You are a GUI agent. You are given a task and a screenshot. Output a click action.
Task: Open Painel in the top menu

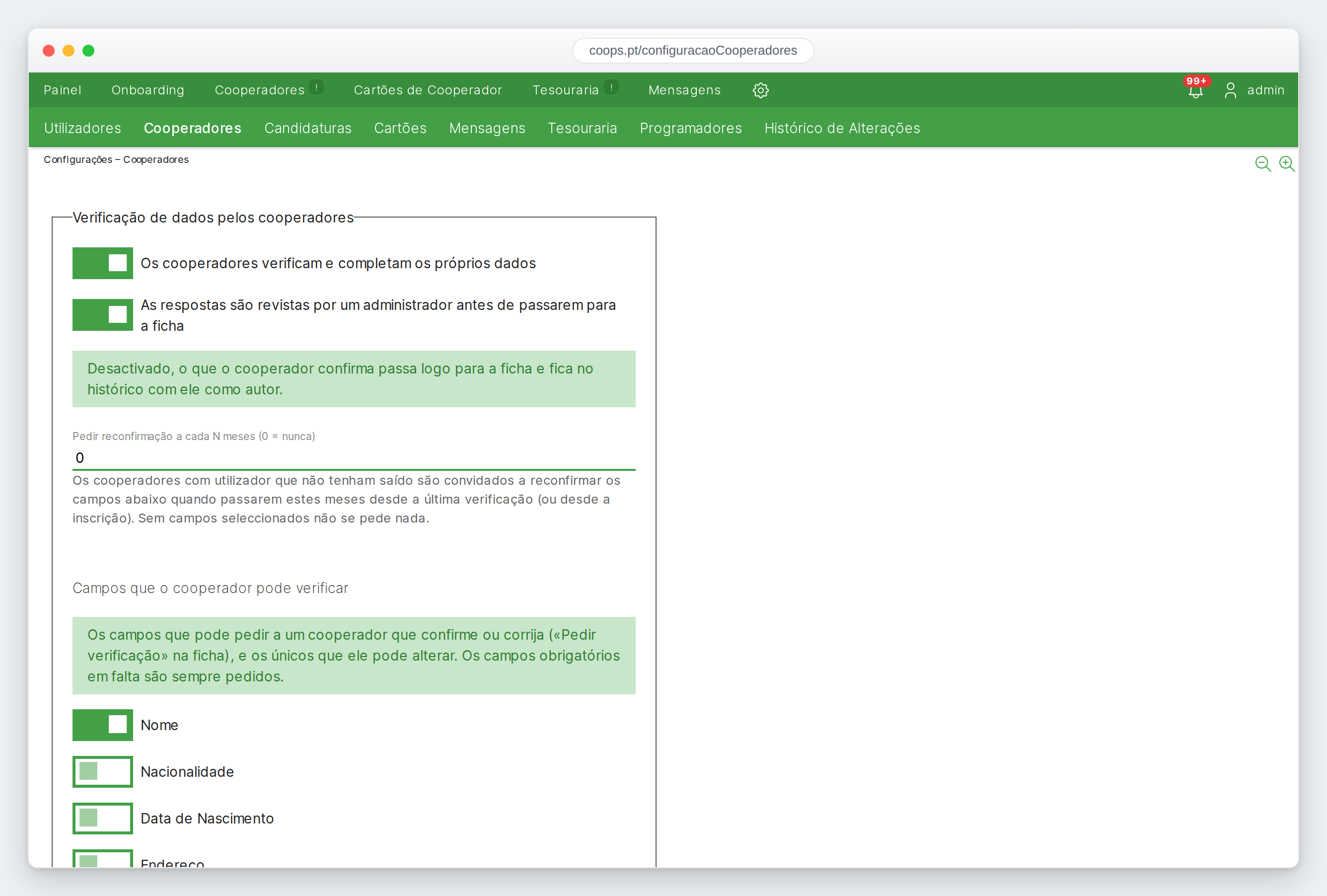62,90
